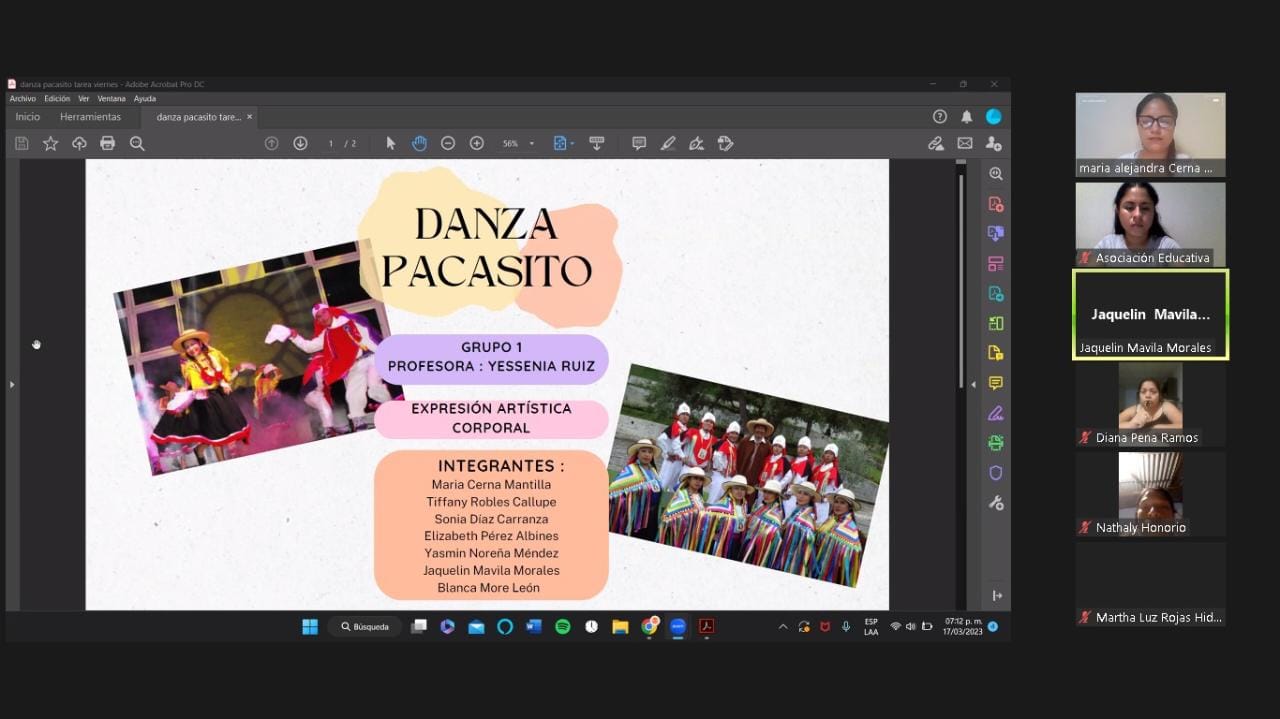This screenshot has height=719, width=1280.
Task: Click the Save file icon in Acrobat toolbar
Action: point(22,143)
